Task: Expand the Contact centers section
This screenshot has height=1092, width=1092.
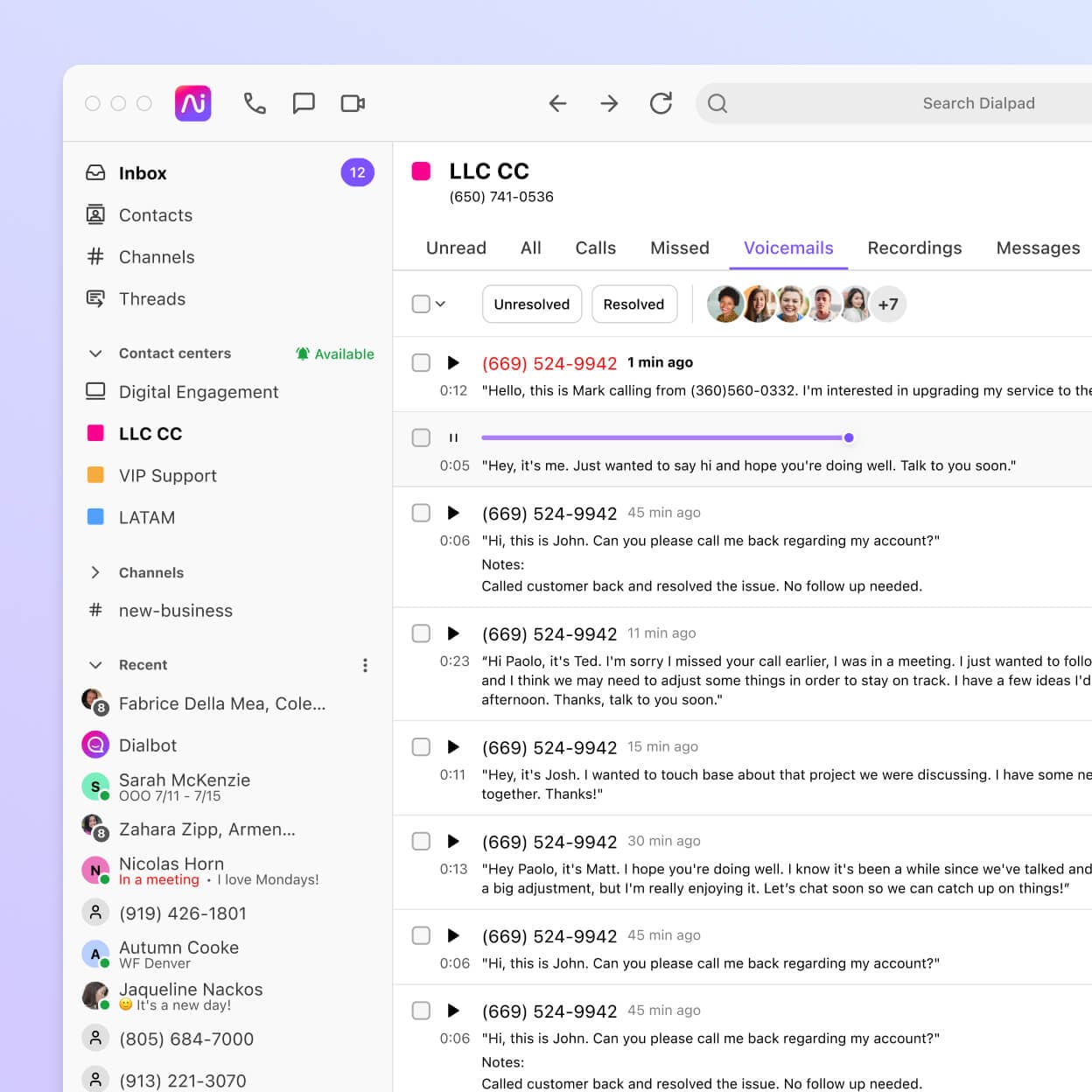Action: pos(96,353)
